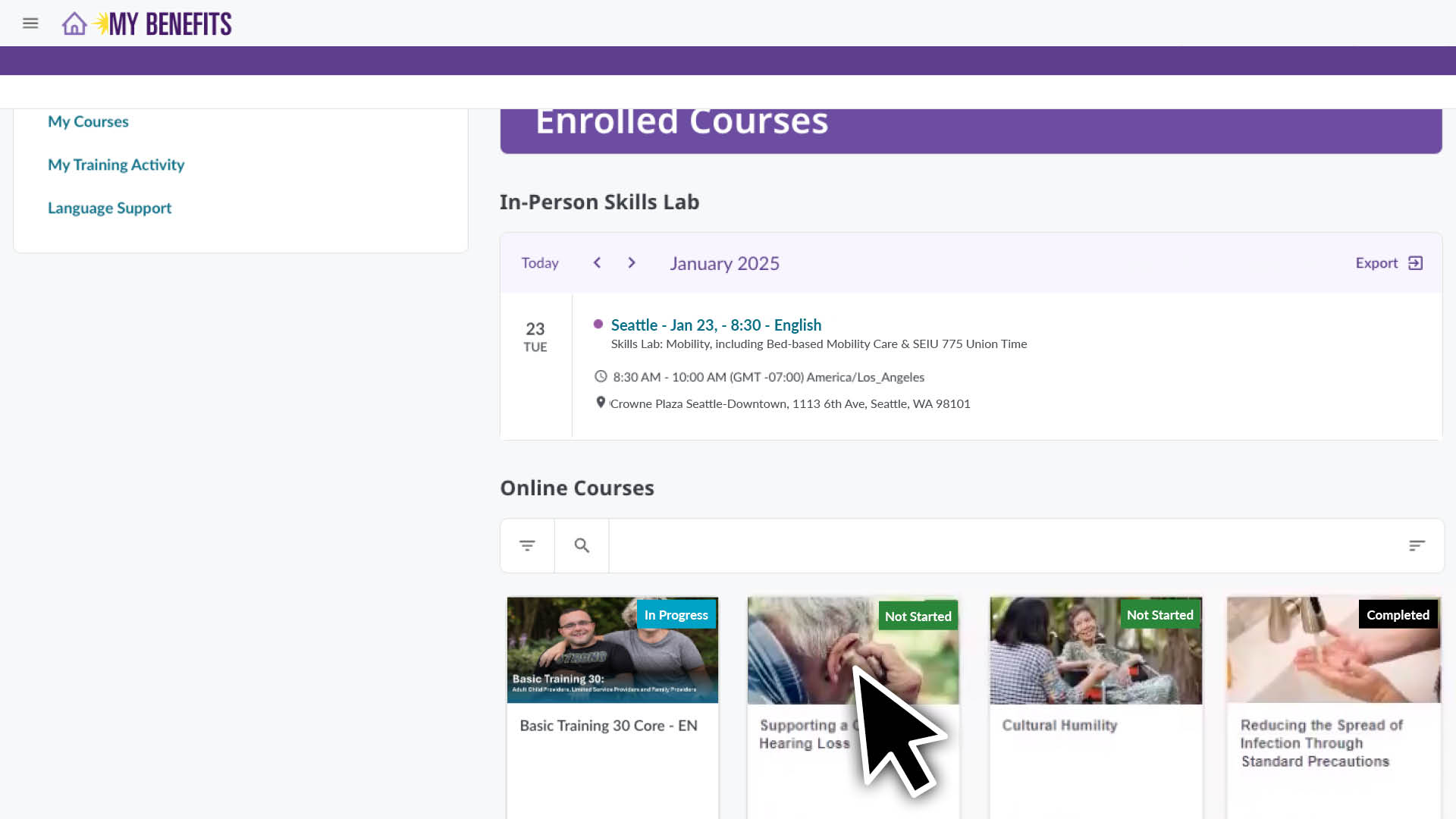Open Seattle Jan 23 skills lab event
The image size is (1456, 819).
click(715, 325)
